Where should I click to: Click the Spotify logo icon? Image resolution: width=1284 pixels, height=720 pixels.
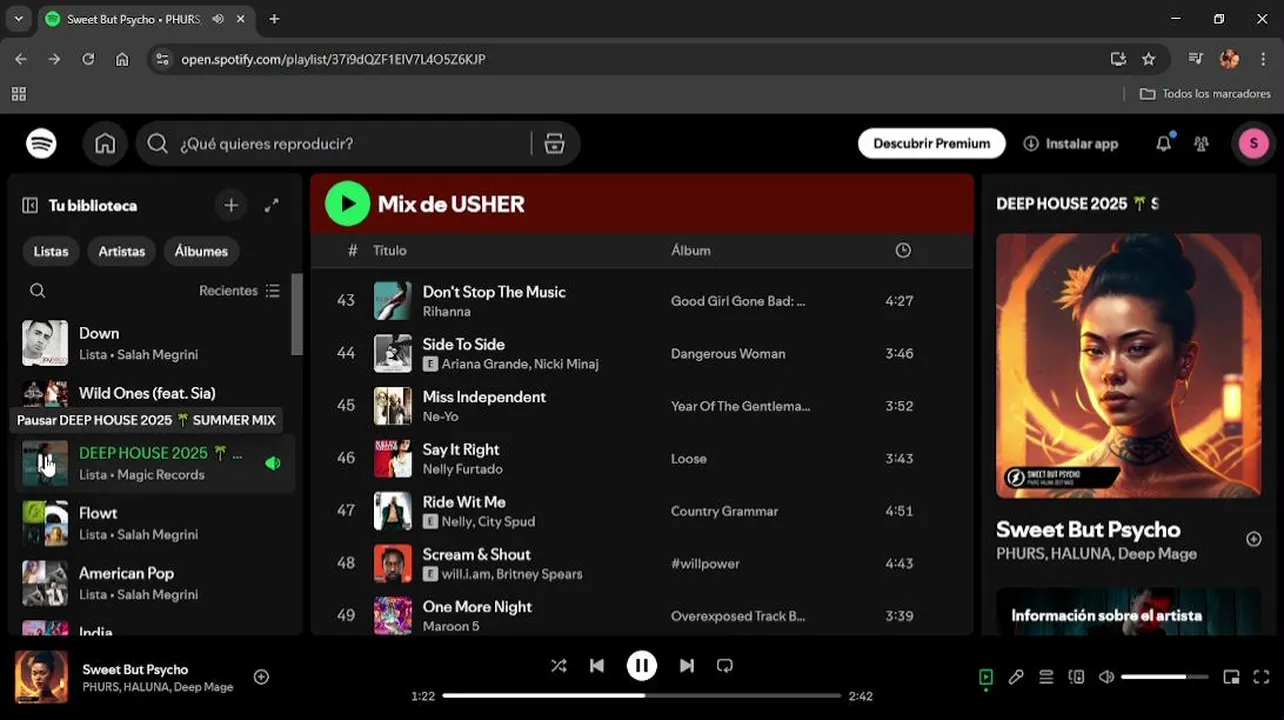41,144
